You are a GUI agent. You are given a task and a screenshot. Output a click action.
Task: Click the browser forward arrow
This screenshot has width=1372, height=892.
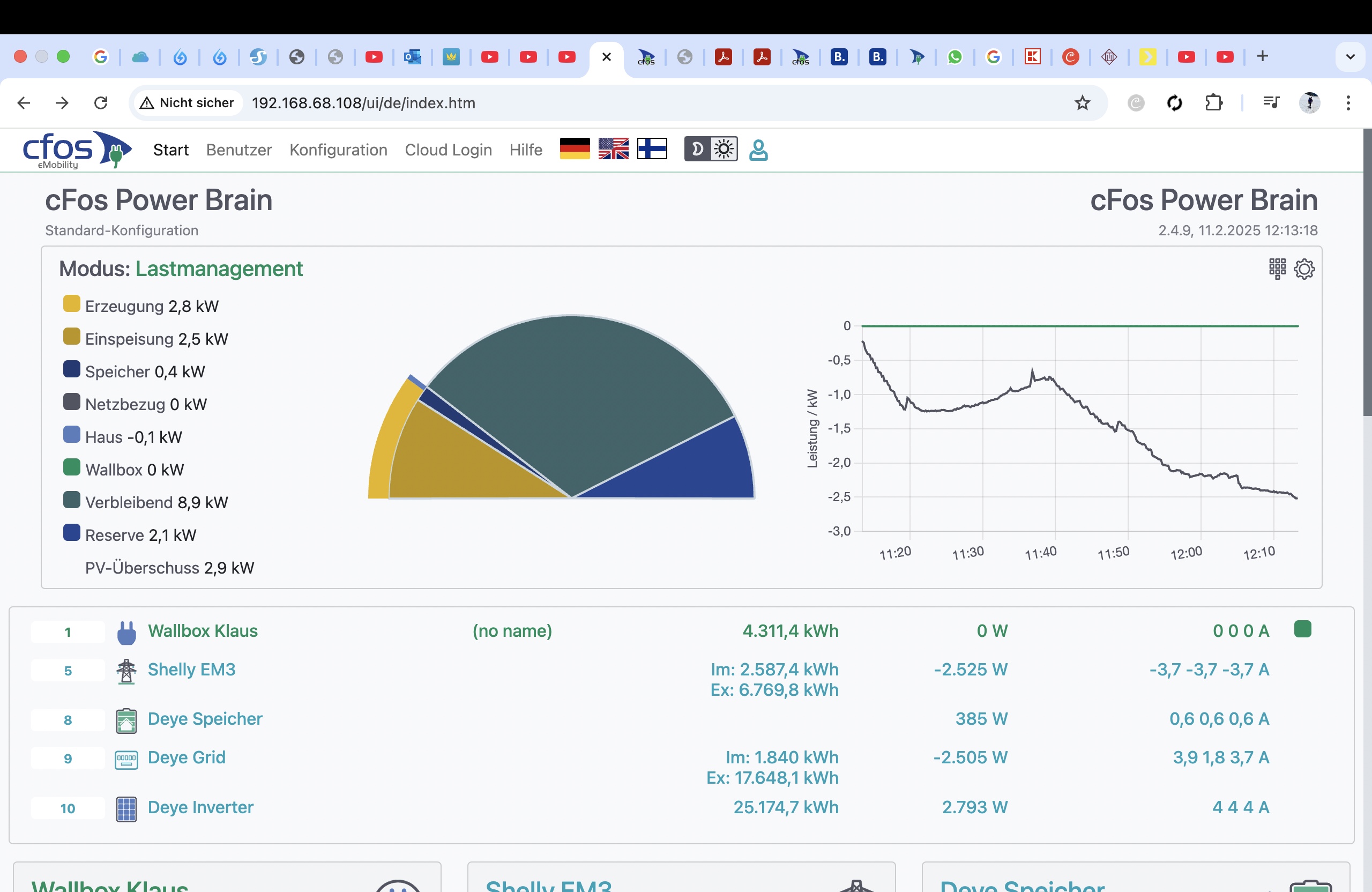tap(62, 103)
